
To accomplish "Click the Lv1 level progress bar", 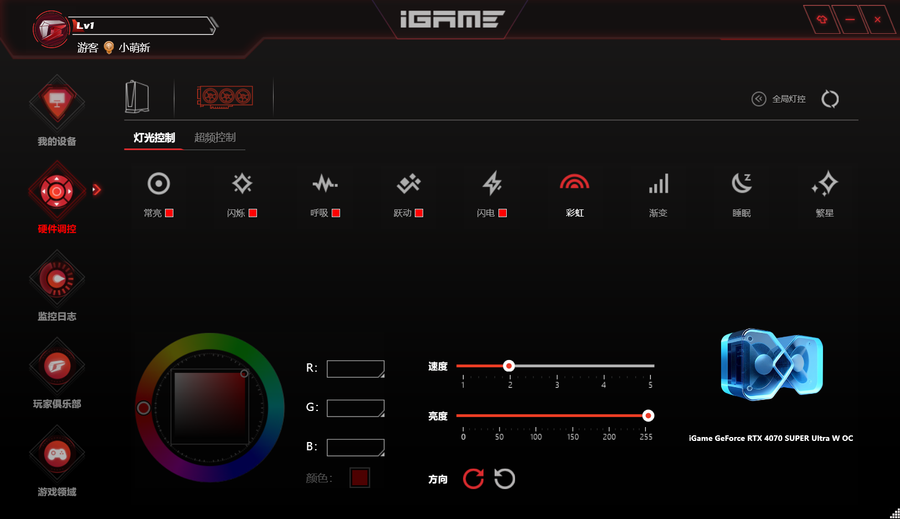I will click(x=143, y=26).
